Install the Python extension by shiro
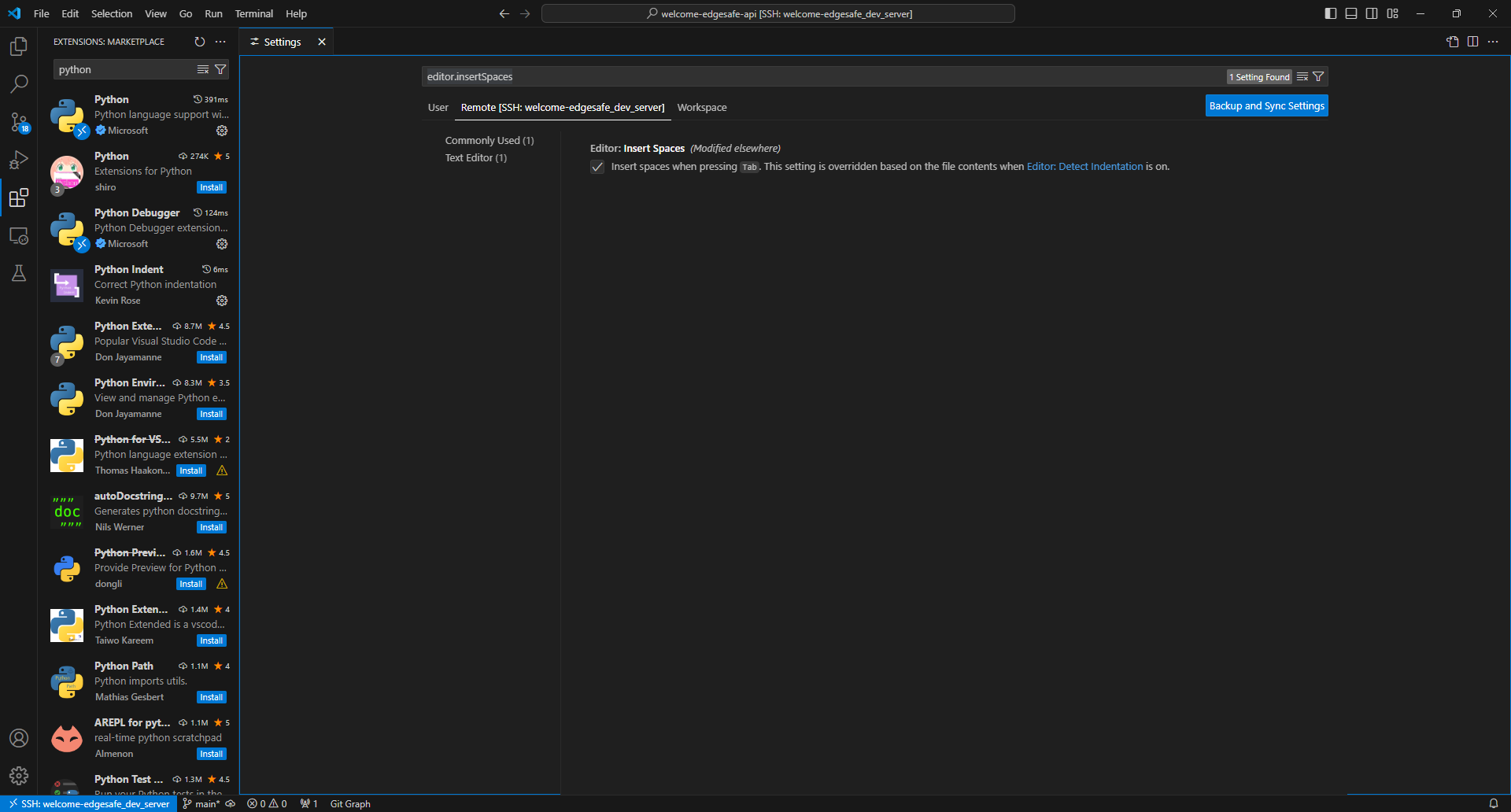 click(212, 187)
